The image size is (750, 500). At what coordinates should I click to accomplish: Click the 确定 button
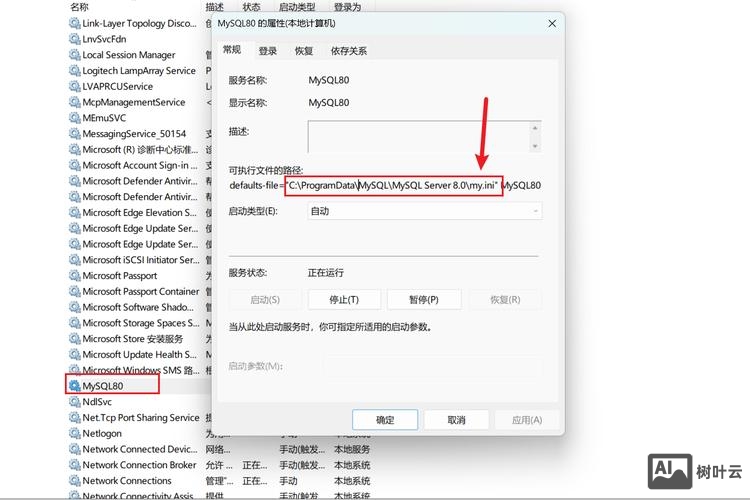pyautogui.click(x=385, y=420)
